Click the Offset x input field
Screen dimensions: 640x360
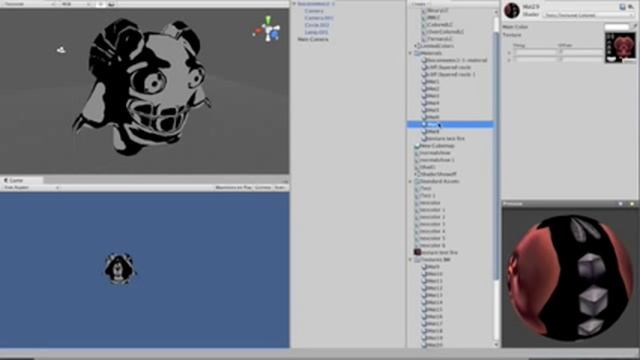click(x=580, y=52)
